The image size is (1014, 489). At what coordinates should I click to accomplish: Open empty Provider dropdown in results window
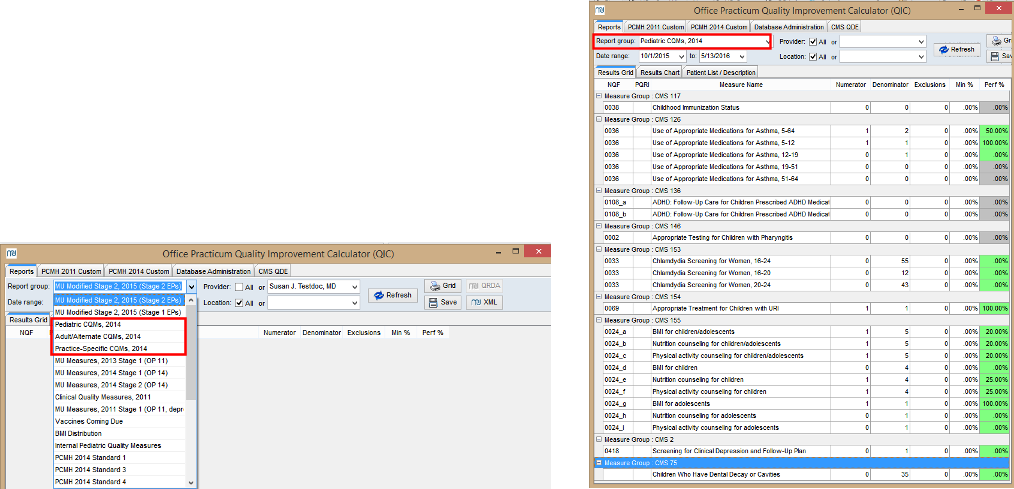tap(922, 42)
